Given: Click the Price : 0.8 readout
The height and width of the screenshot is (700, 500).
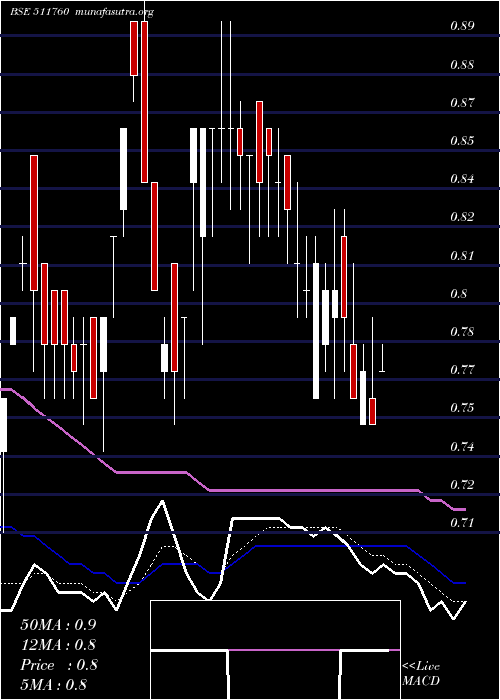Looking at the screenshot, I should pyautogui.click(x=58, y=665).
